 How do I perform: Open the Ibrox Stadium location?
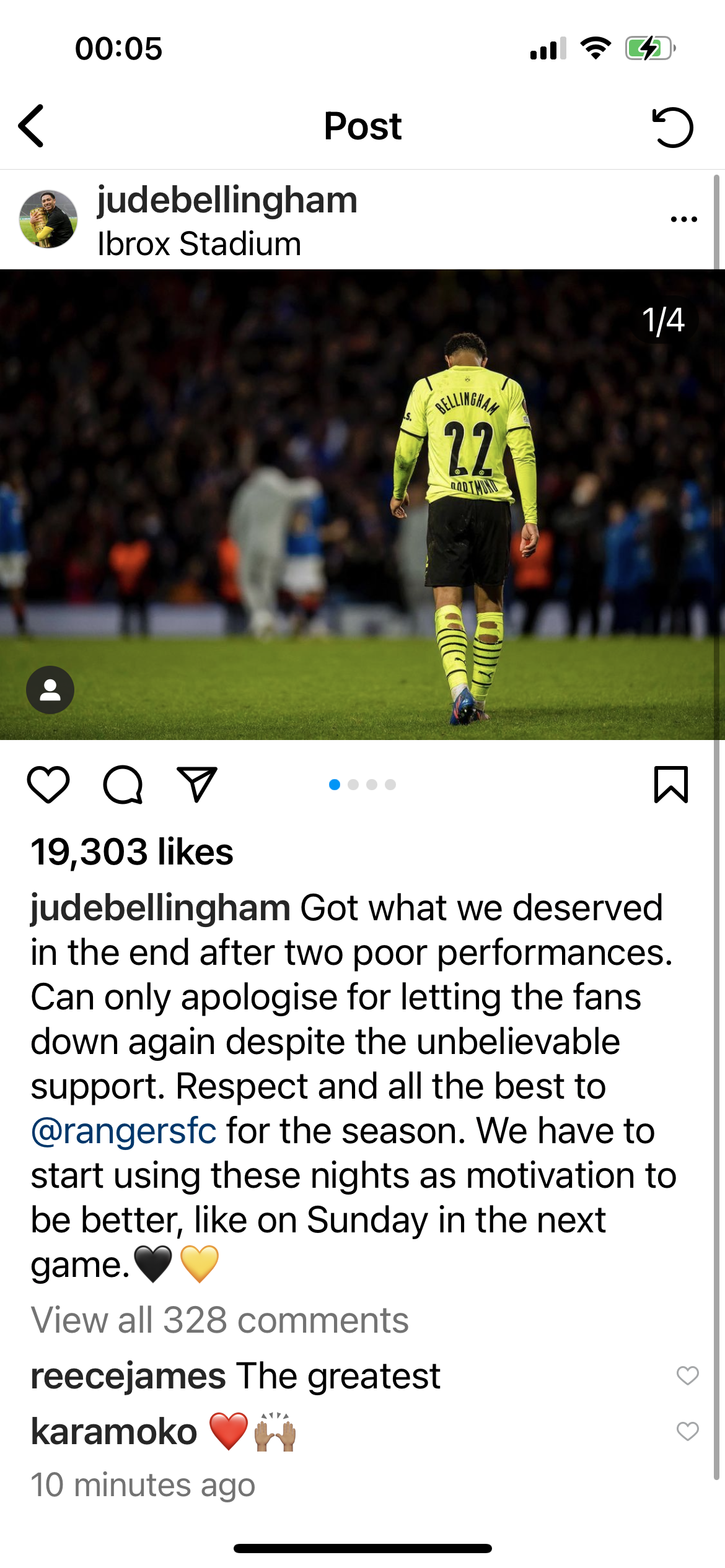click(x=200, y=243)
